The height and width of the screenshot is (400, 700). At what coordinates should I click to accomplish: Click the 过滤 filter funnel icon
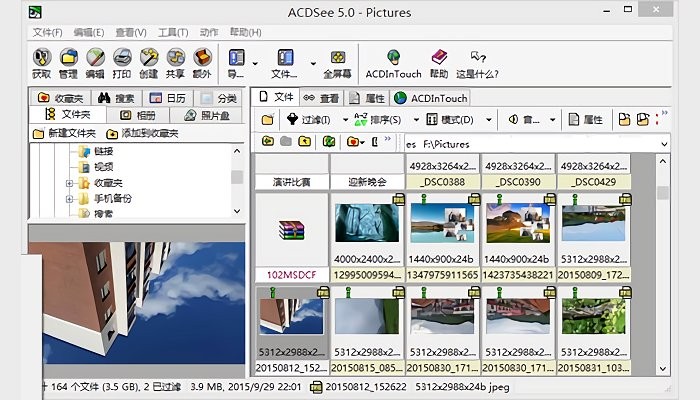292,119
